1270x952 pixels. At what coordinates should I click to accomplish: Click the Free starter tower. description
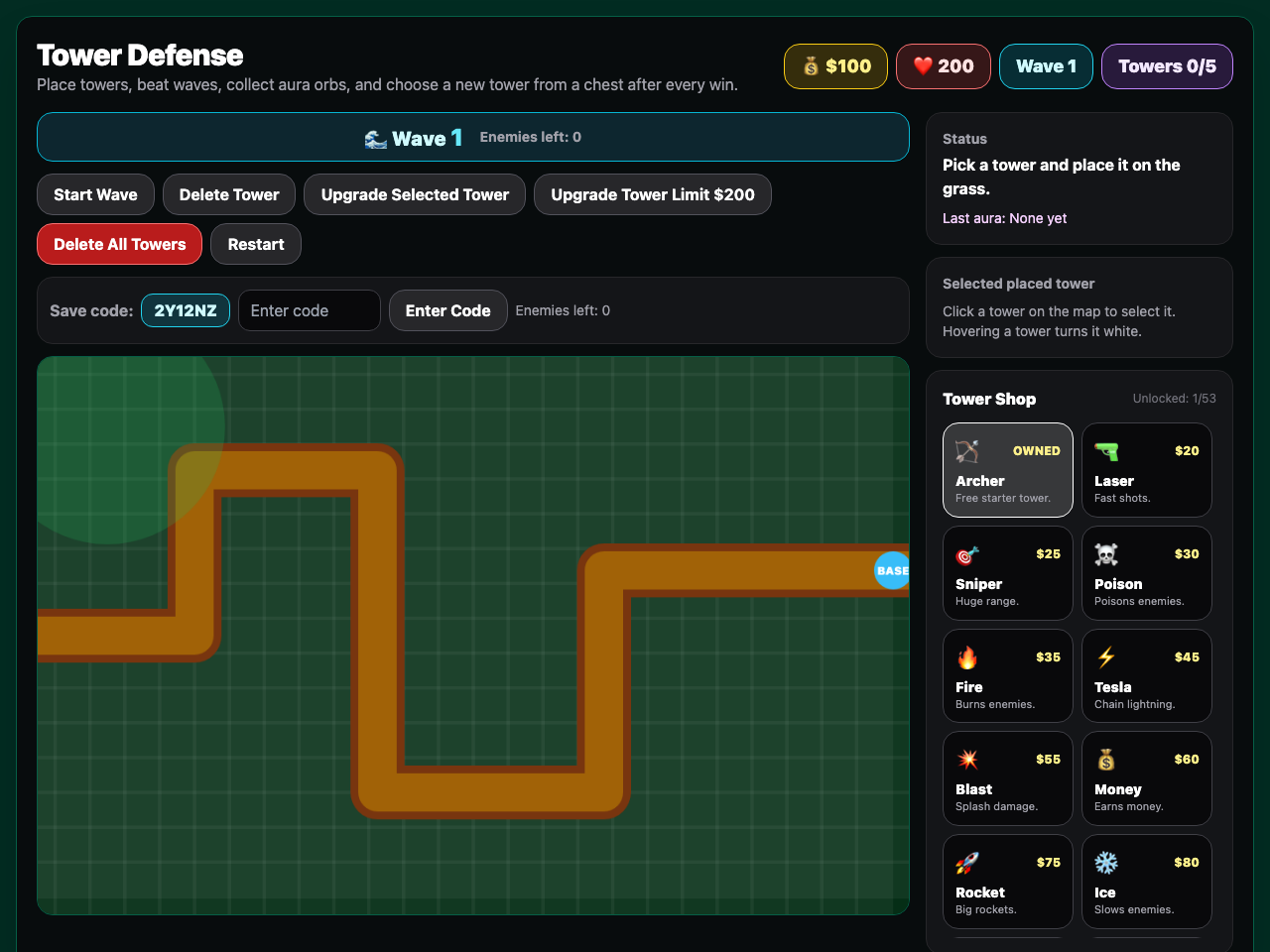1002,498
